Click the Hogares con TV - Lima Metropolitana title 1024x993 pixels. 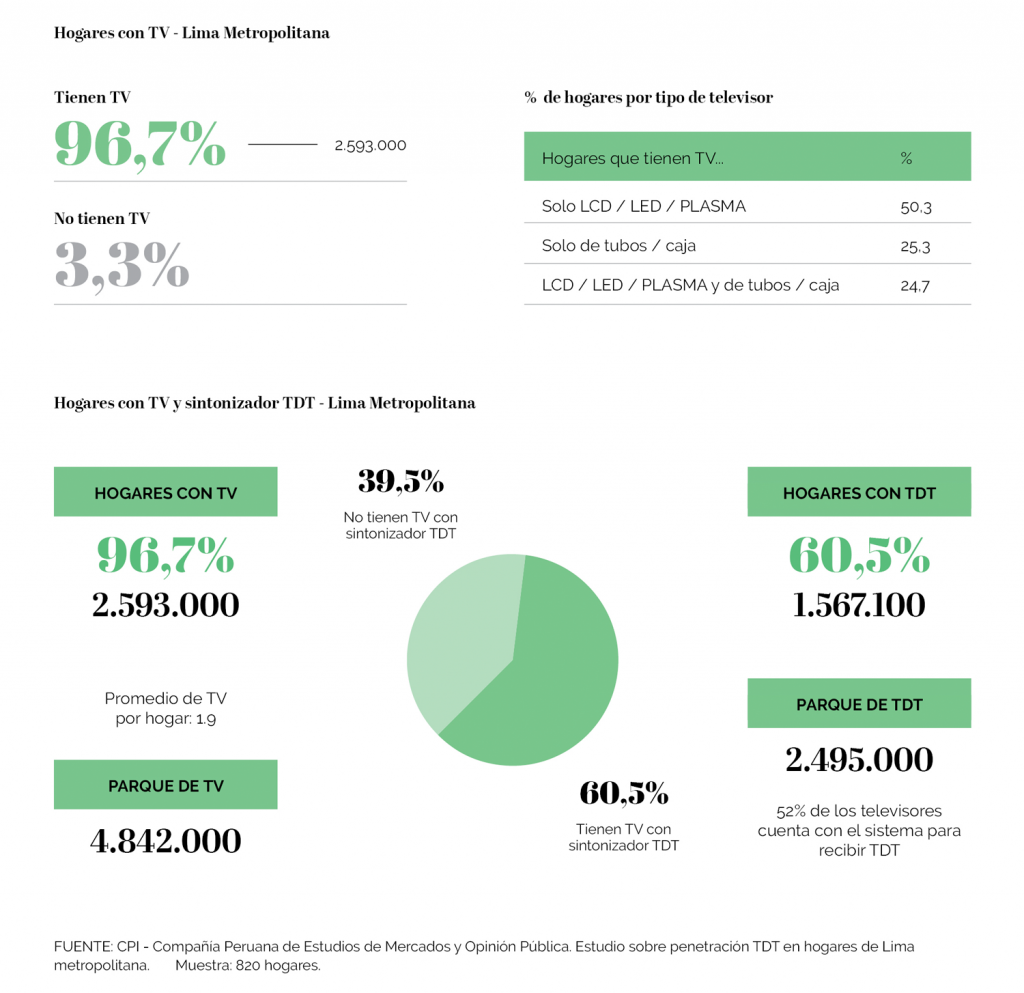[191, 33]
